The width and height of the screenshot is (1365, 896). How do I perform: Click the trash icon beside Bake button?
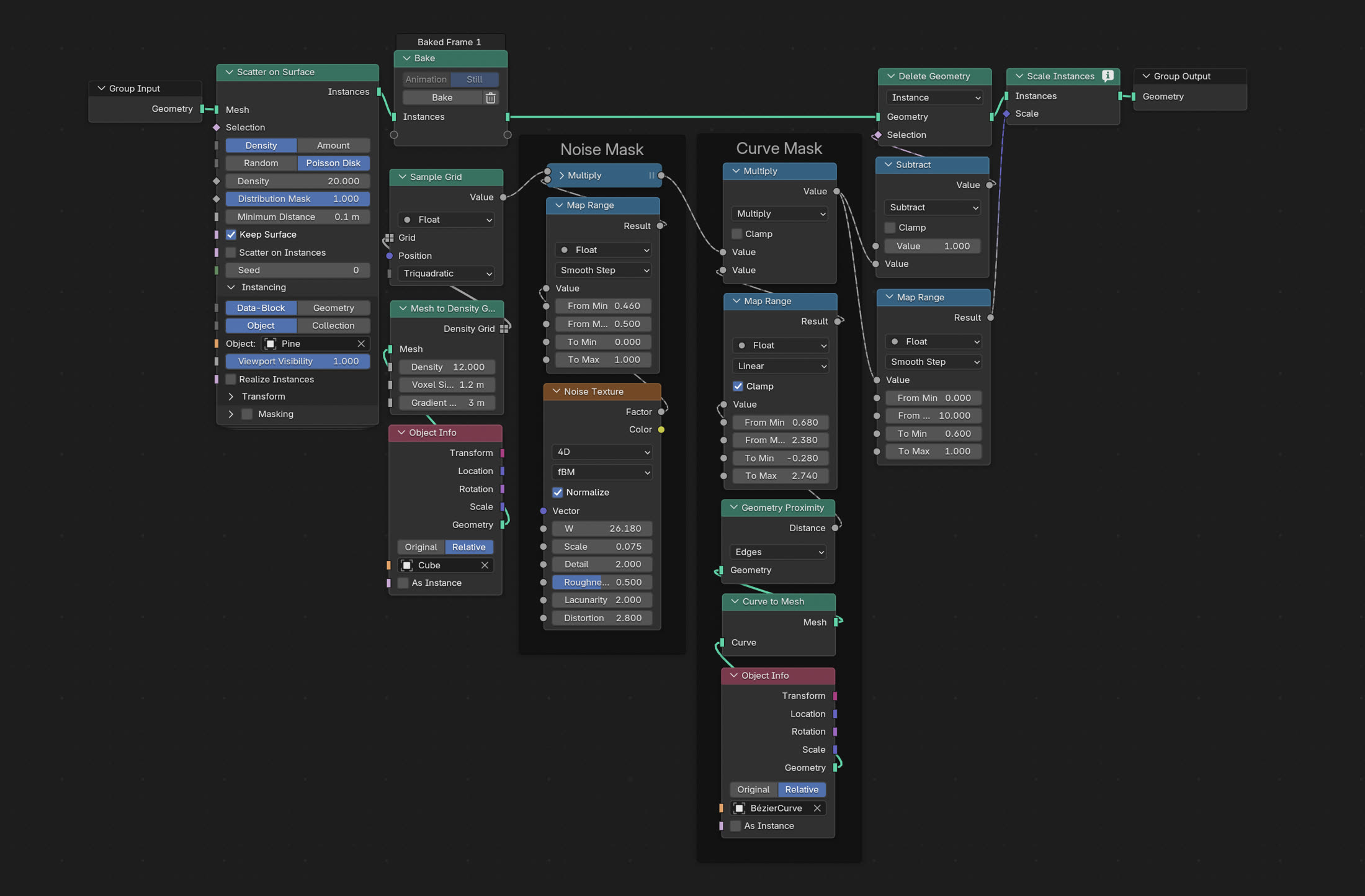[x=490, y=98]
